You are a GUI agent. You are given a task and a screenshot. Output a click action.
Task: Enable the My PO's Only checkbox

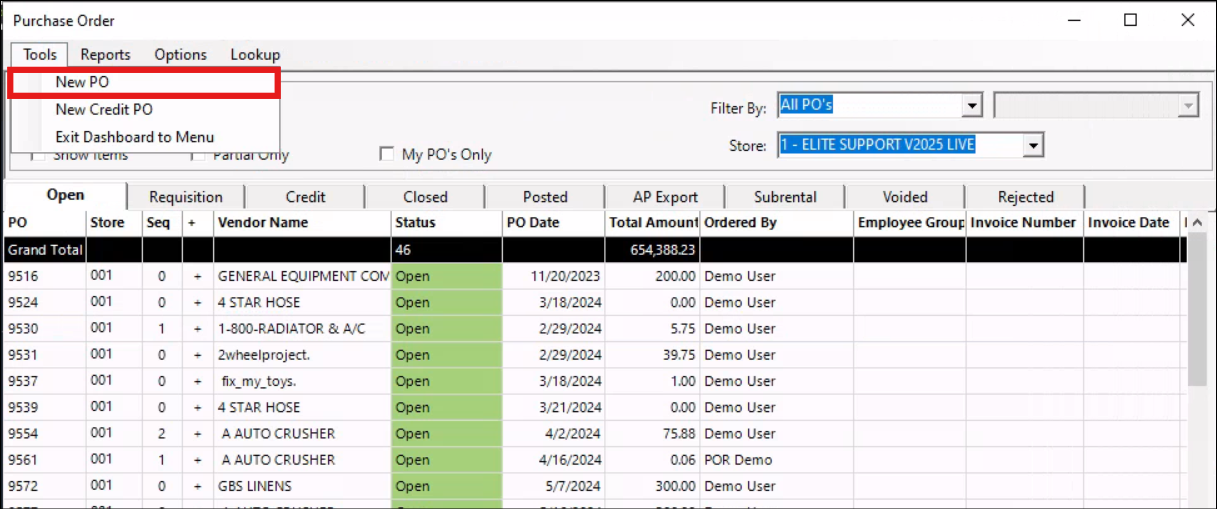pos(386,154)
